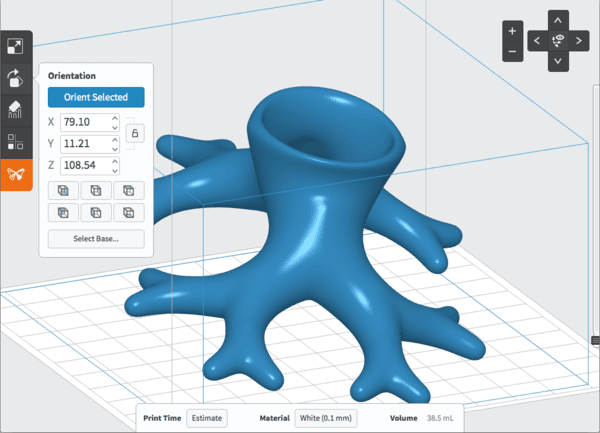The image size is (600, 433).
Task: Reset view using center eye icon
Action: point(558,41)
